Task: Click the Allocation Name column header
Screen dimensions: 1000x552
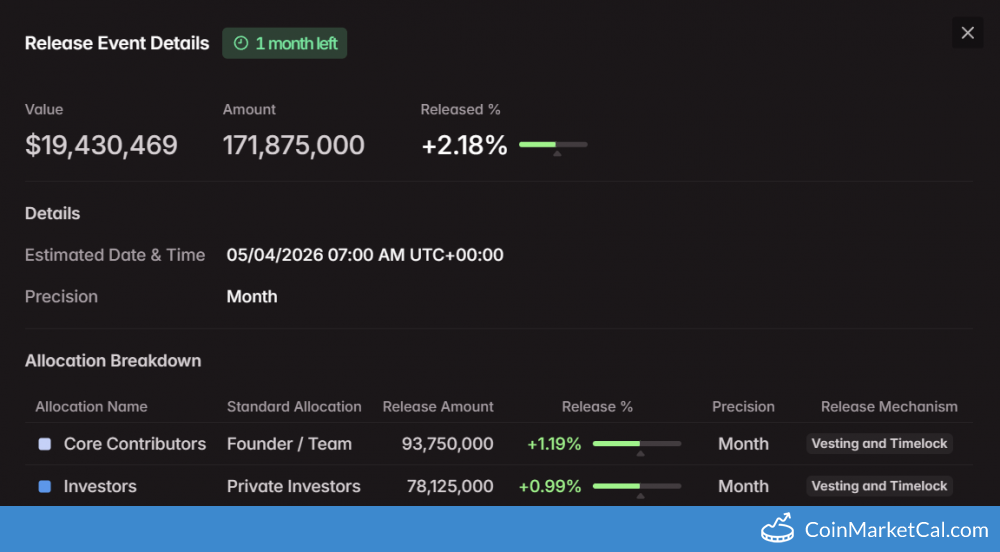Action: (91, 407)
